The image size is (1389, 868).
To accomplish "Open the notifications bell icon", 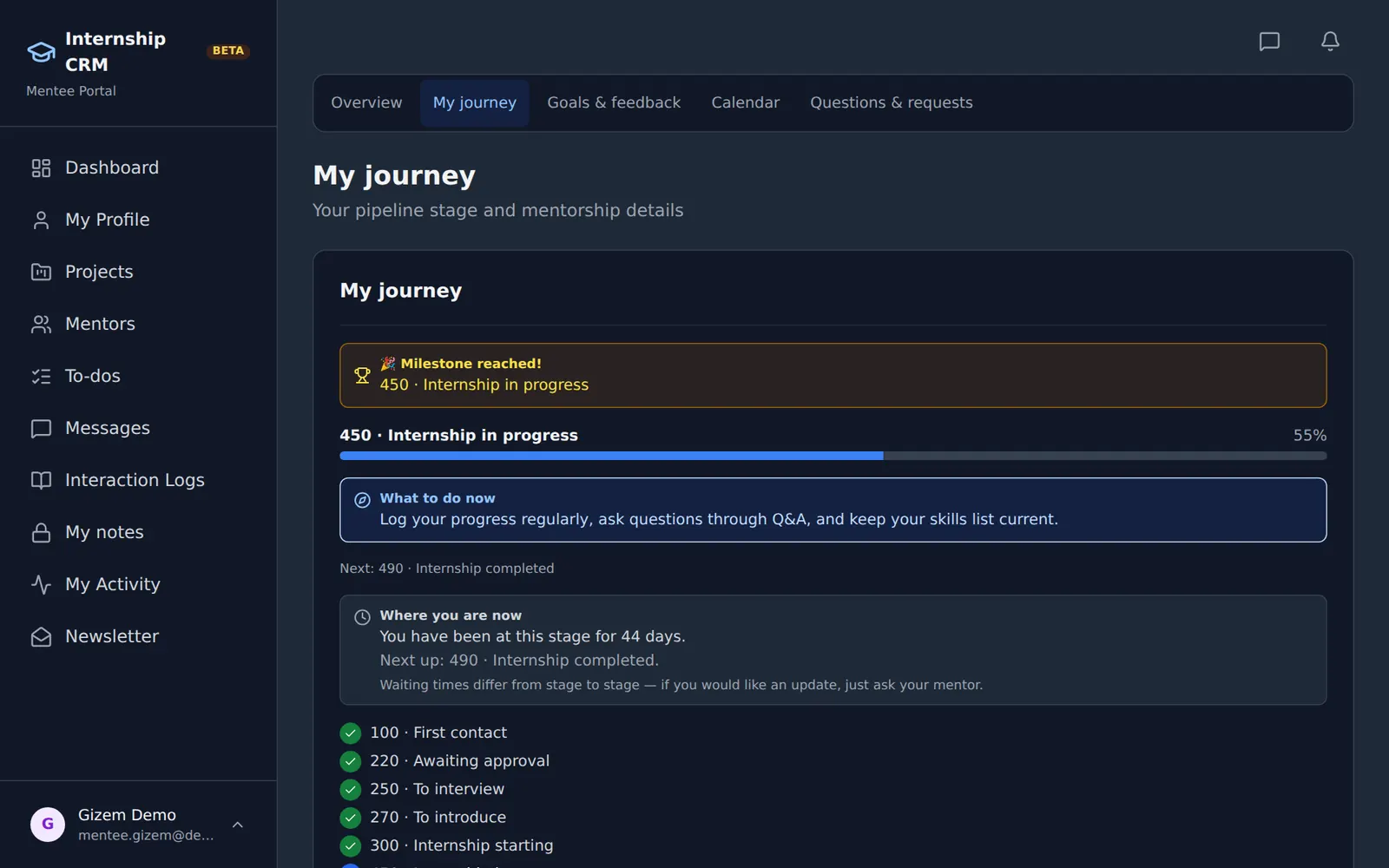I will tap(1330, 41).
